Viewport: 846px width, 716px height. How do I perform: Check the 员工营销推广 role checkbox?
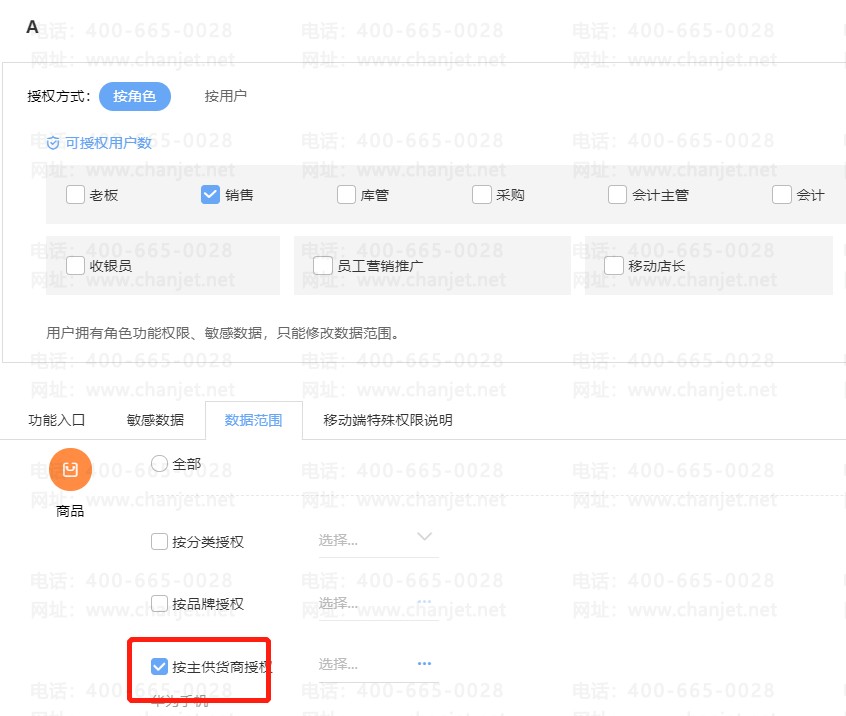tap(323, 265)
